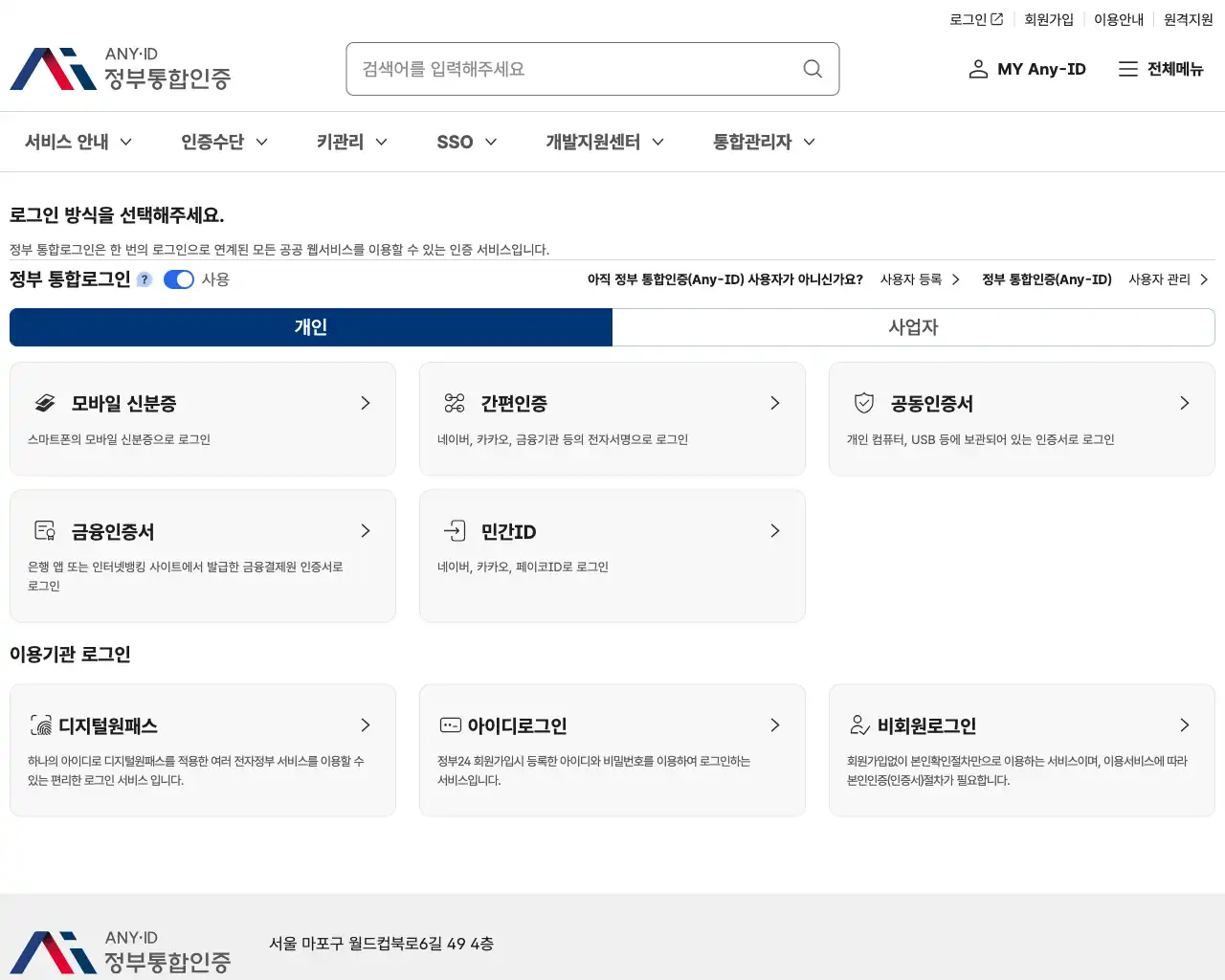The width and height of the screenshot is (1225, 980).
Task: Click the help question mark beside 정부 통합로그인
Action: click(145, 279)
